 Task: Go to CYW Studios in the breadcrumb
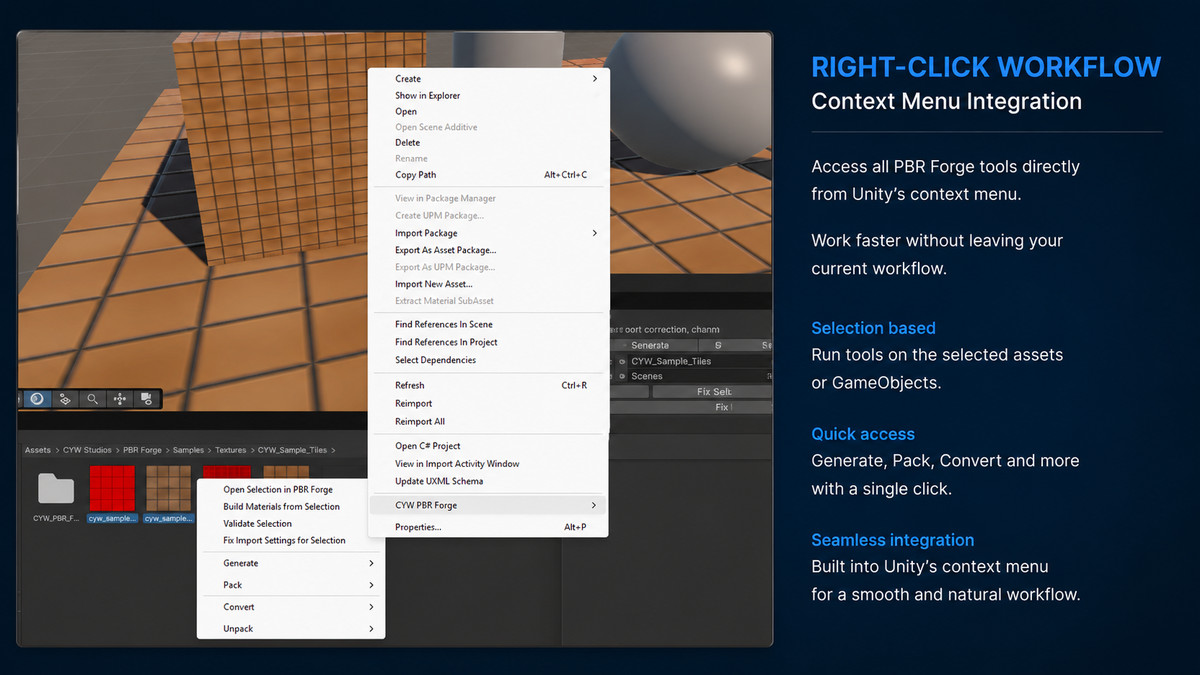87,450
